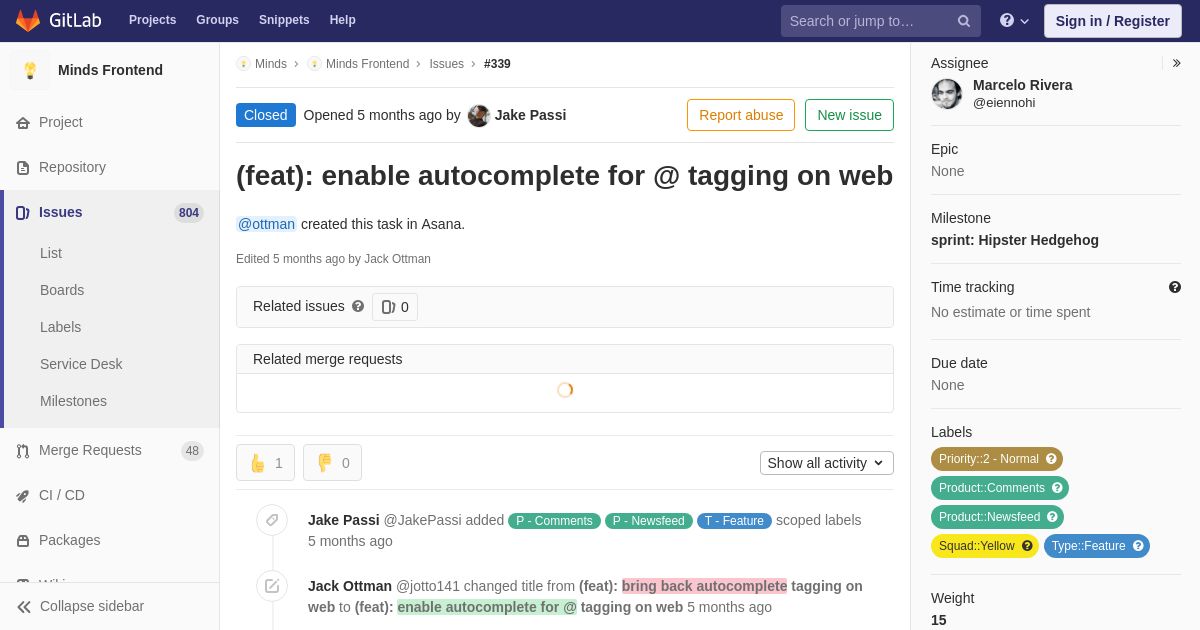1200x630 pixels.
Task: Click Minds Frontend breadcrumb link
Action: point(367,64)
